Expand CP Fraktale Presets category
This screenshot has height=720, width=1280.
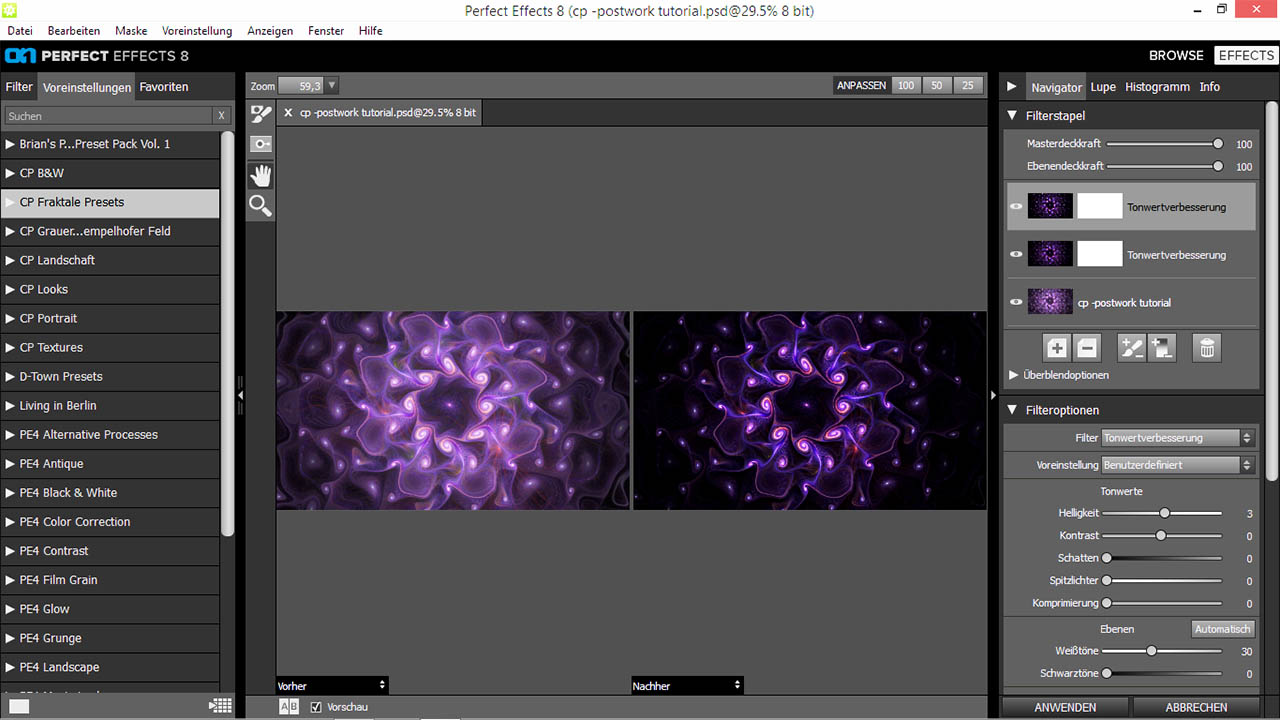(10, 202)
